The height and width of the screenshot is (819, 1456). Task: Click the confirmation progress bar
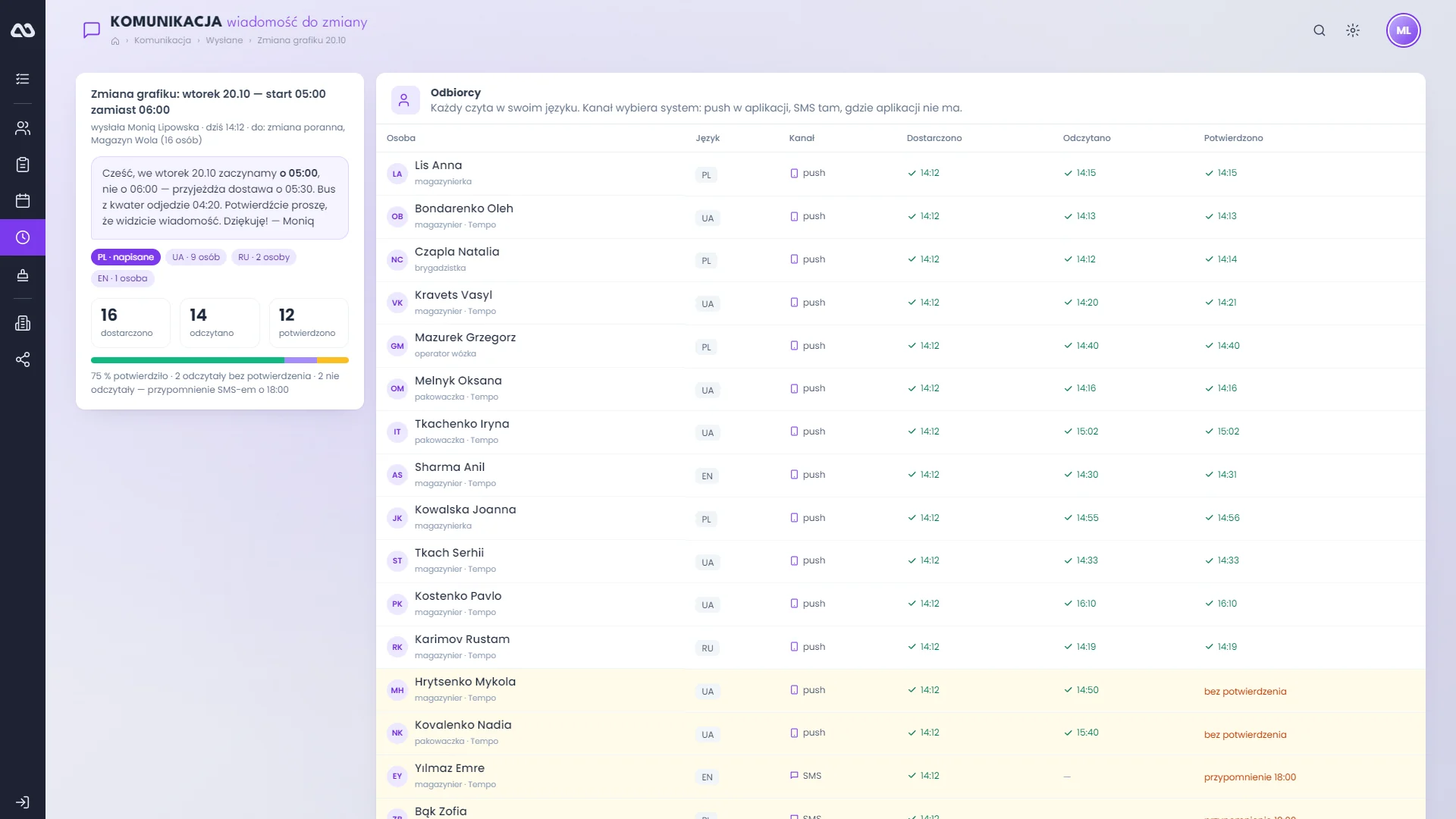click(x=220, y=360)
